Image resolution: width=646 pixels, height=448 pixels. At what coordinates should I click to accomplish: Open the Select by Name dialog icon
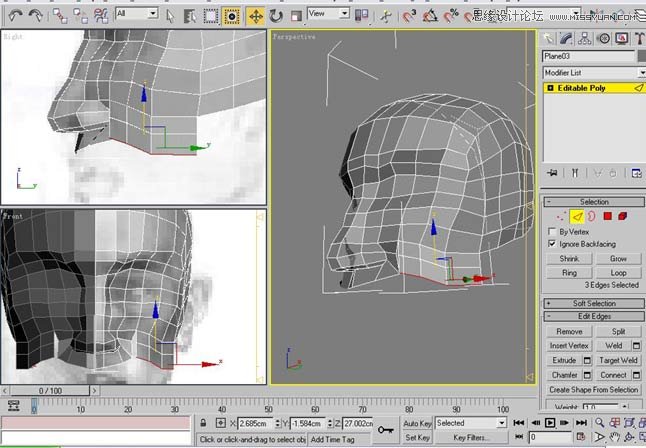(190, 16)
